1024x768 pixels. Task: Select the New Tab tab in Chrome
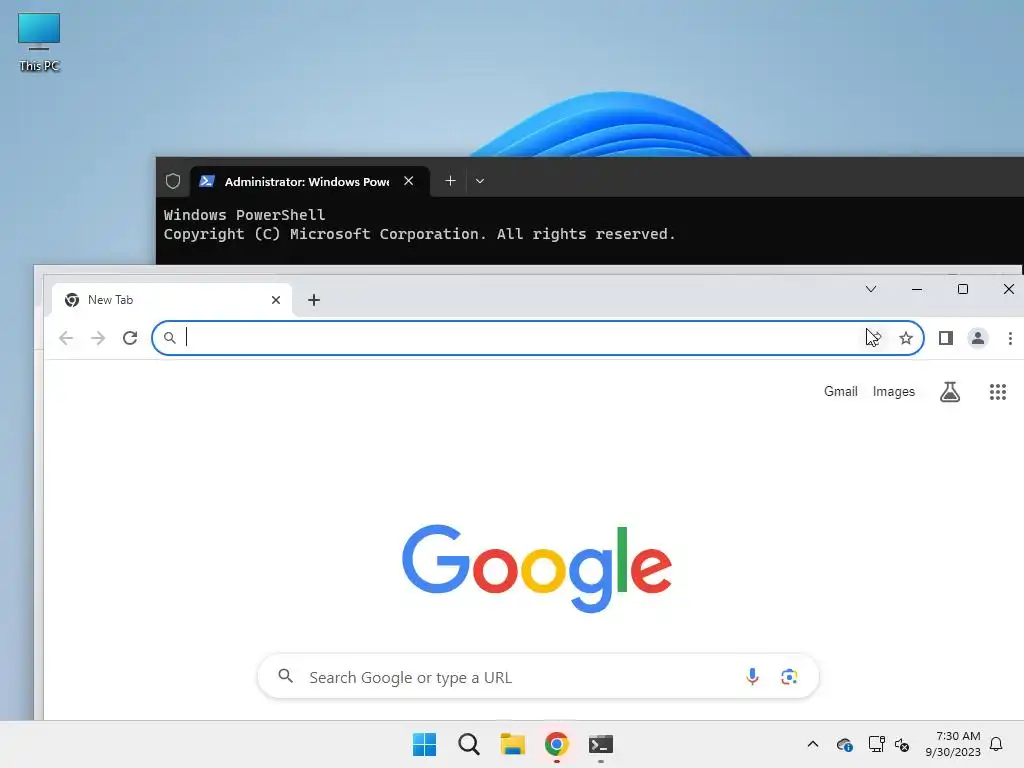[x=171, y=300]
